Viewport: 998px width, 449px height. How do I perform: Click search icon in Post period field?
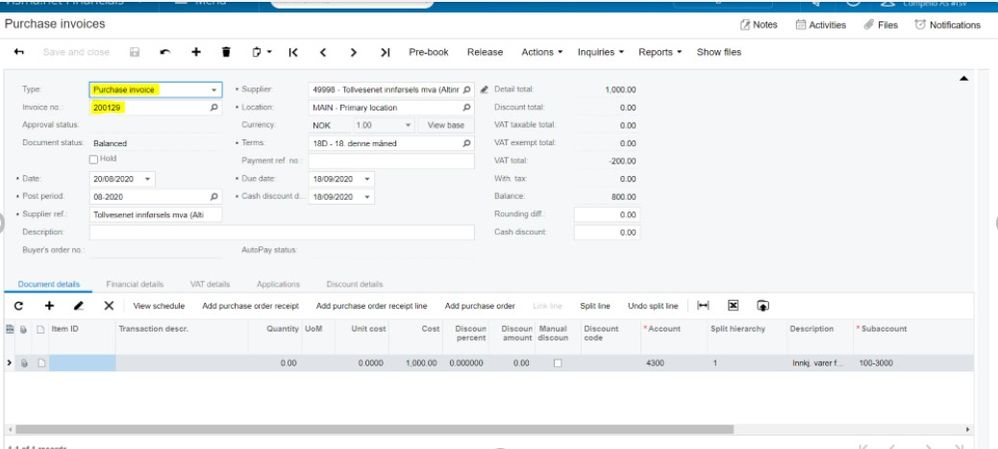click(214, 197)
